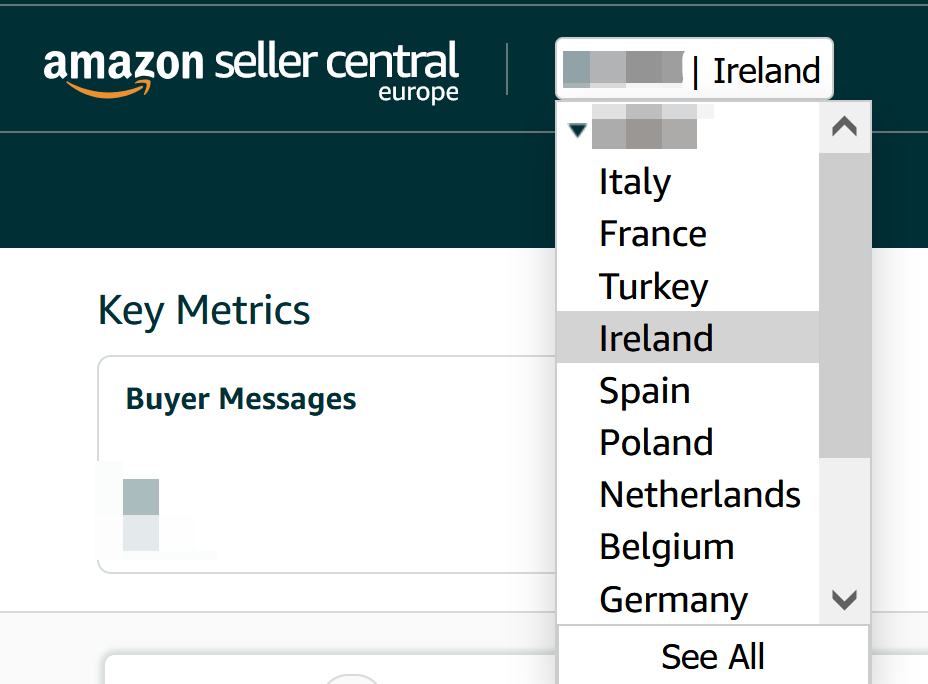Choose Belgium in the marketplace list
This screenshot has width=928, height=684.
coord(667,546)
